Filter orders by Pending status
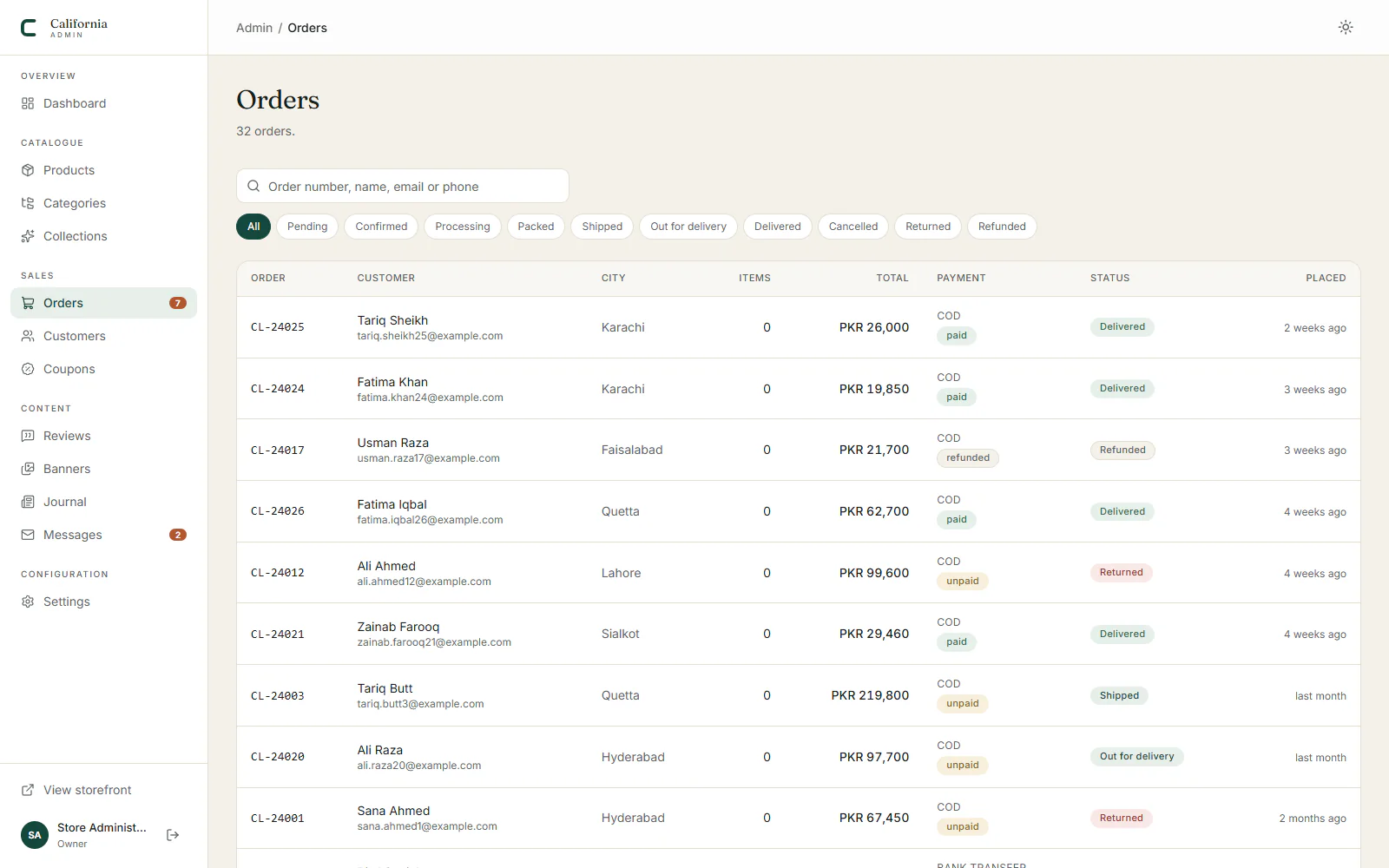Image resolution: width=1389 pixels, height=868 pixels. point(307,227)
